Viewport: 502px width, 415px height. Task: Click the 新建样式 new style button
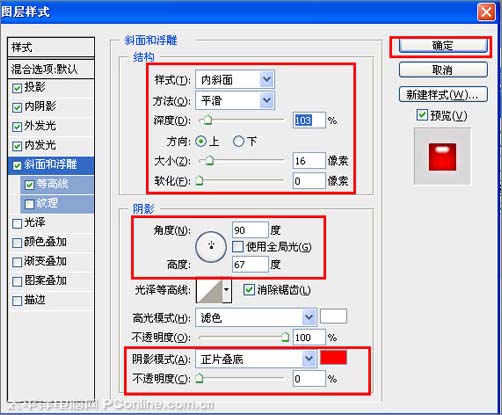[443, 95]
